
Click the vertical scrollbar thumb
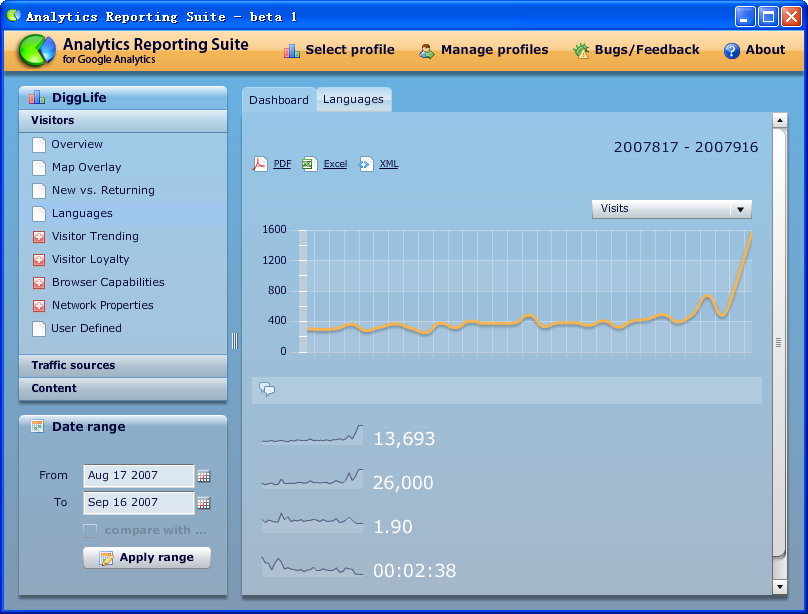tap(779, 342)
